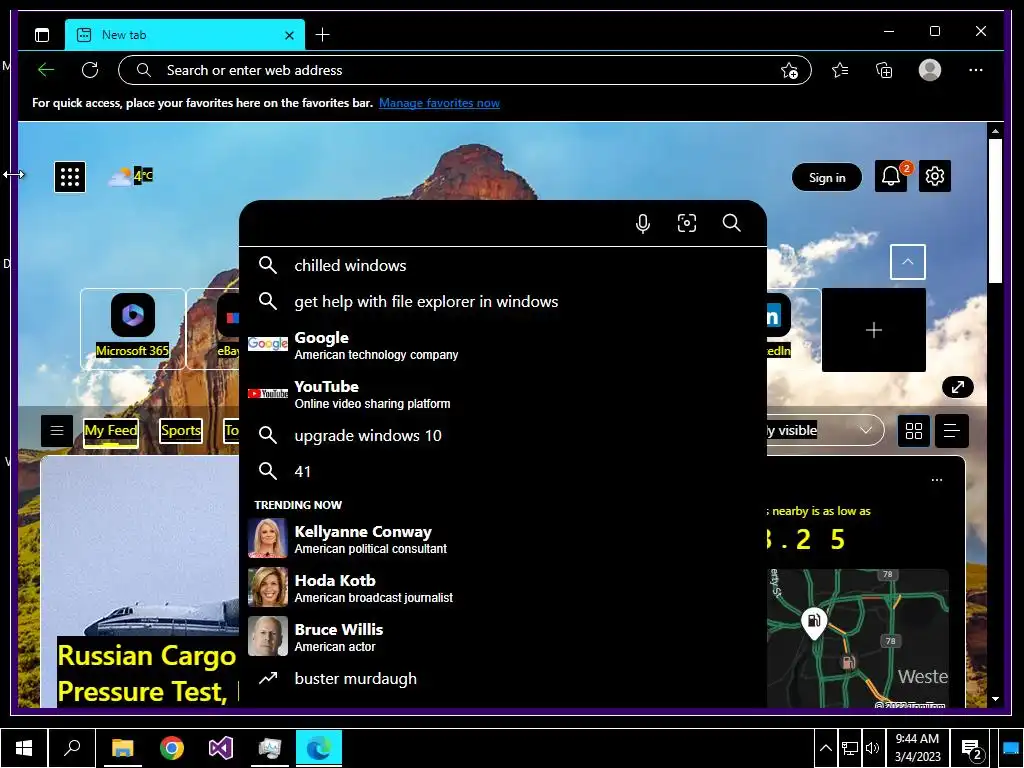Click the Sign in button
The width and height of the screenshot is (1024, 768).
[x=827, y=177]
